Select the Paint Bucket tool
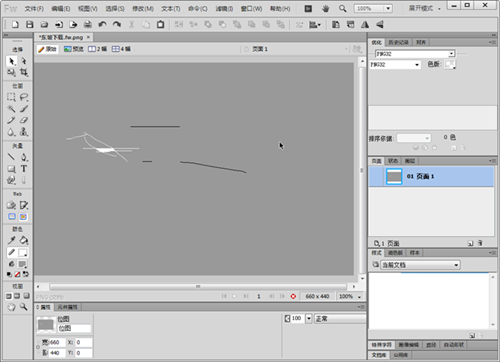The width and height of the screenshot is (500, 362). pos(24,240)
